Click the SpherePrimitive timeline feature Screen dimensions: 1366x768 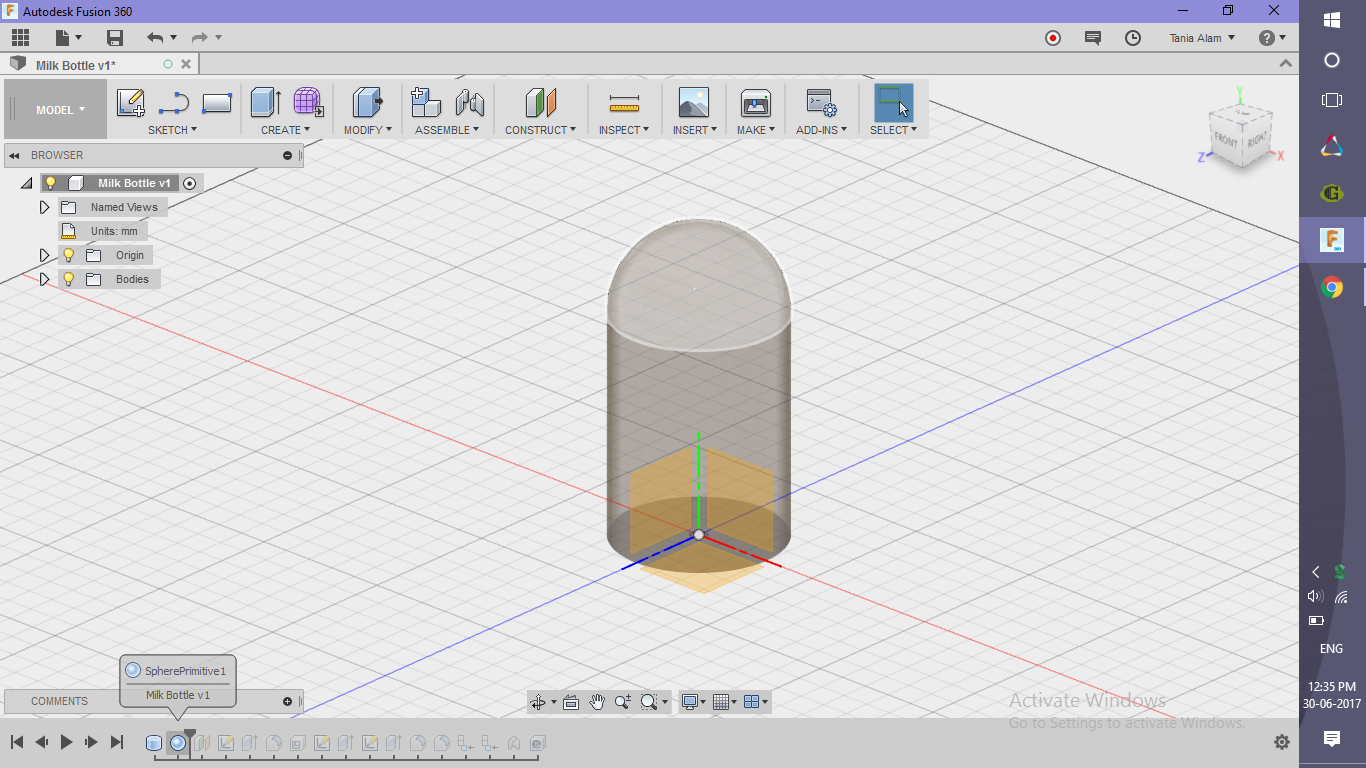[x=177, y=743]
